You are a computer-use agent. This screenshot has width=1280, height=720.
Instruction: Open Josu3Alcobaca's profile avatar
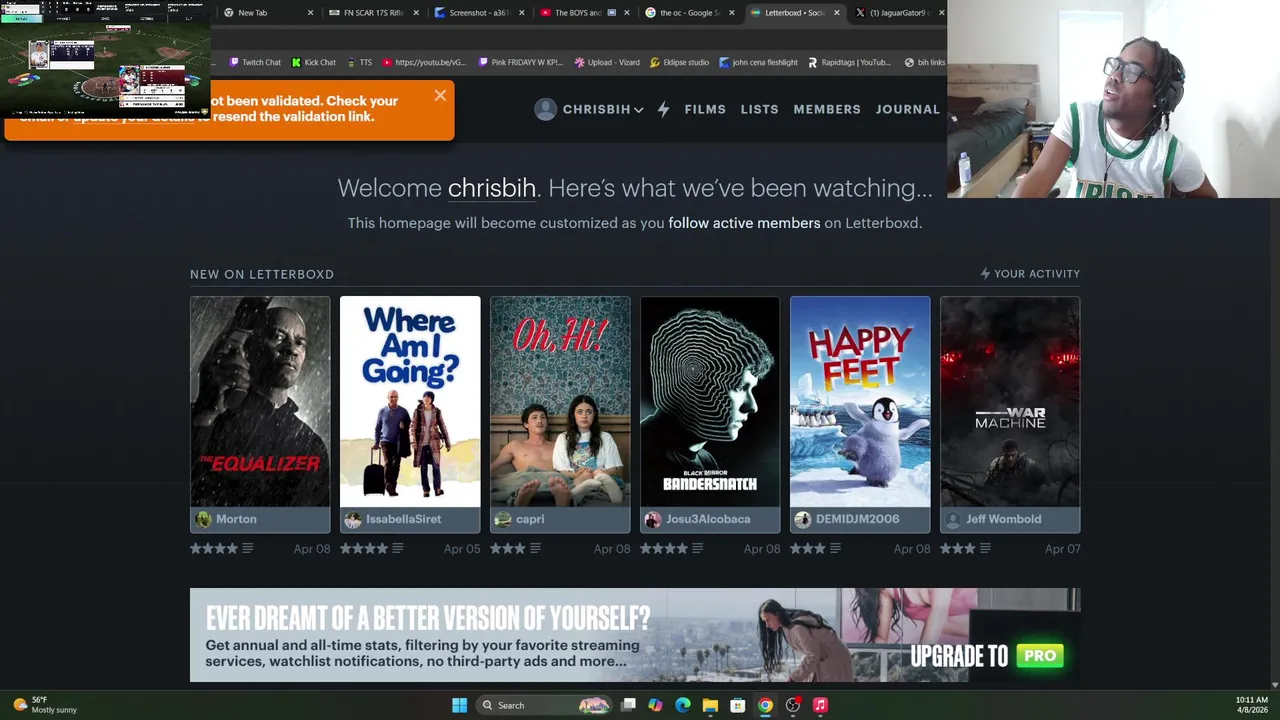point(653,519)
